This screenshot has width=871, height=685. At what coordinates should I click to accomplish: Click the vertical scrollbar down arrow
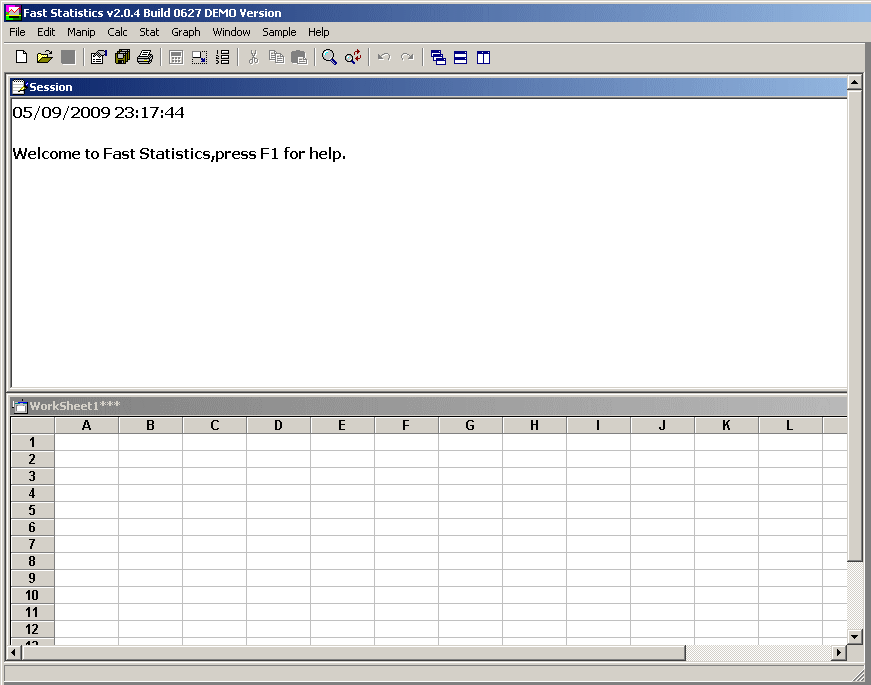pos(854,636)
